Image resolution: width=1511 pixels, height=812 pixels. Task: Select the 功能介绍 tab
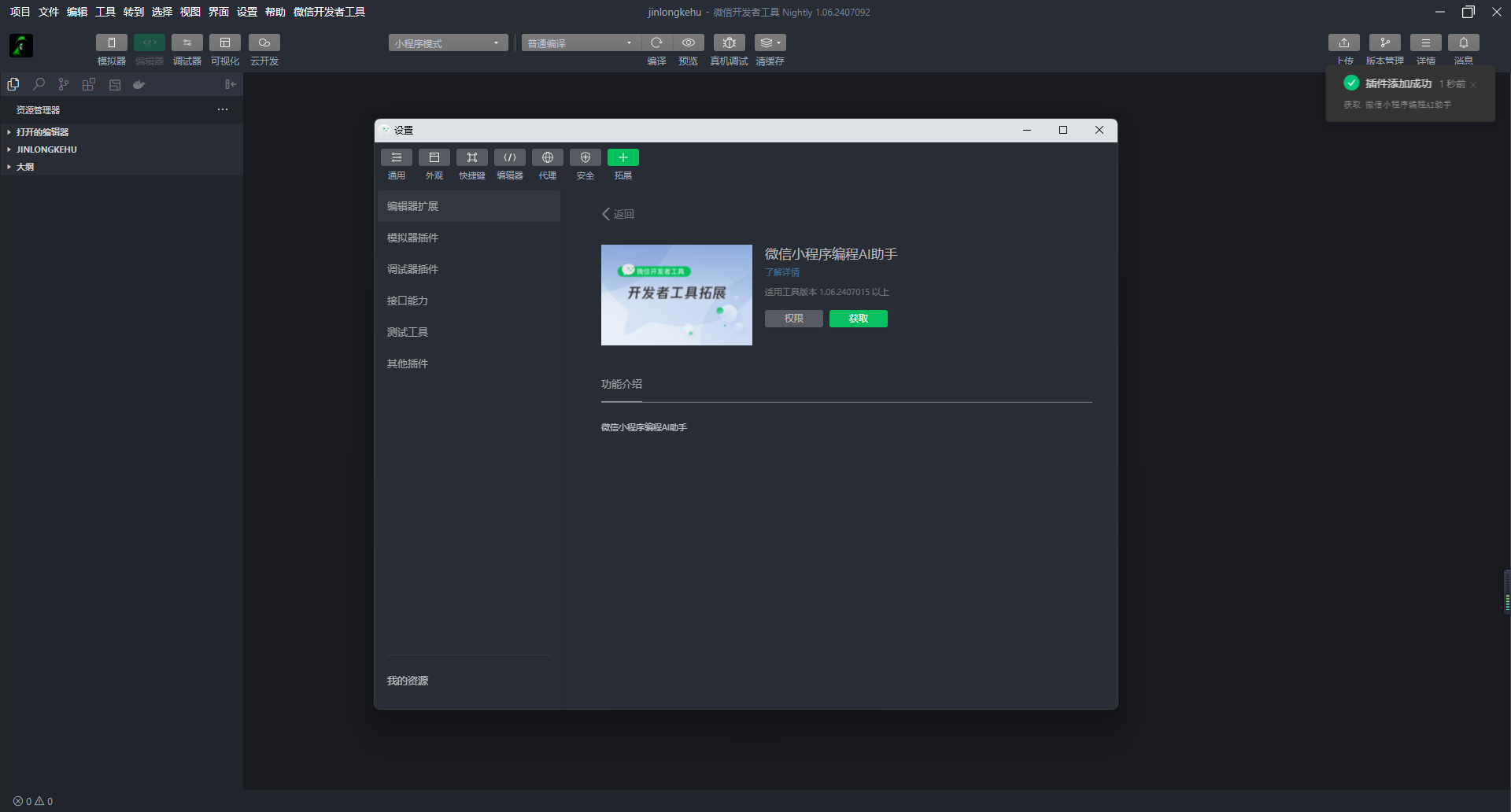click(622, 385)
